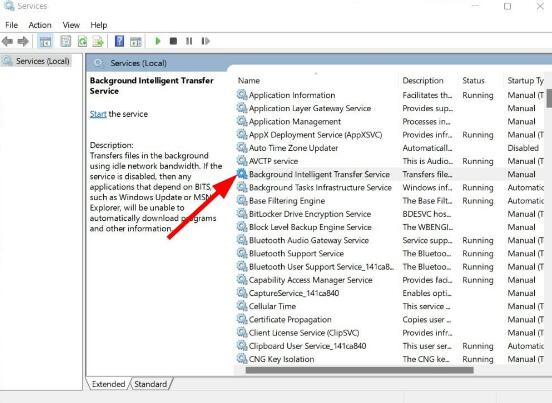The width and height of the screenshot is (552, 403).
Task: Toggle the Show/Hide Console Tree icon
Action: (x=45, y=42)
